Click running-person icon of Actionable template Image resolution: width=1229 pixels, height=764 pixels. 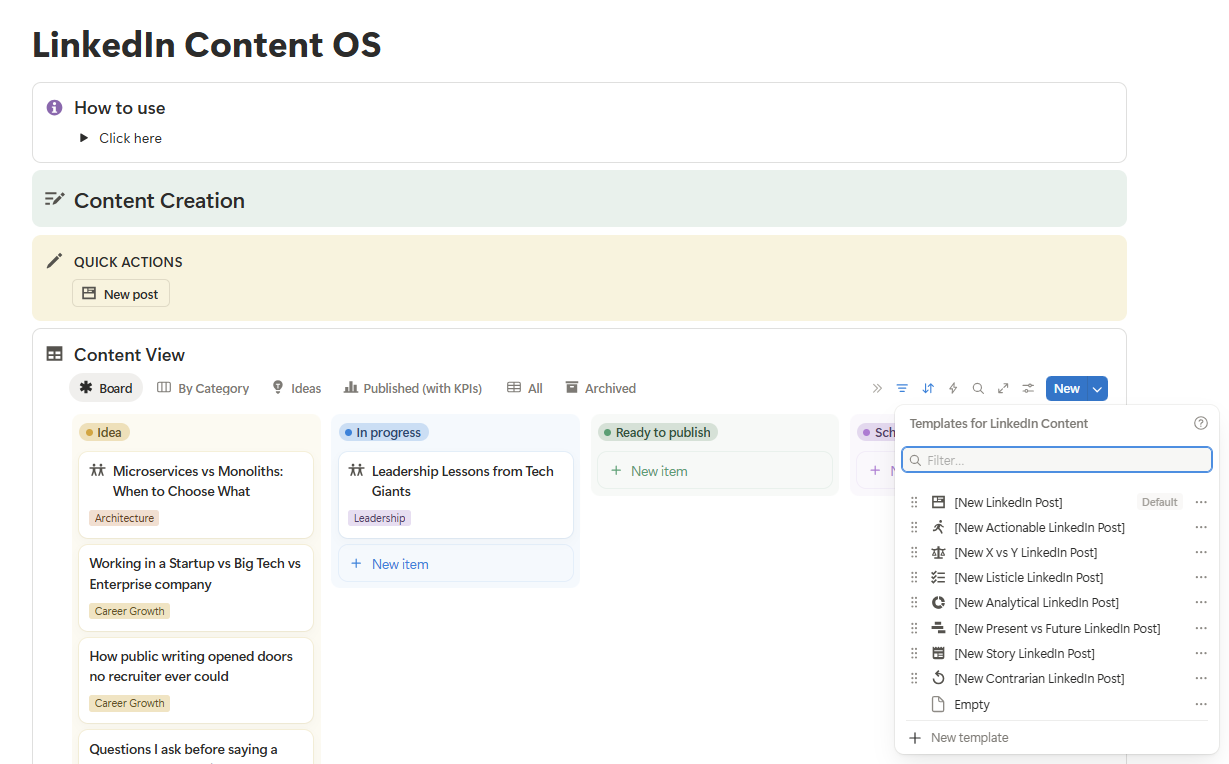point(938,527)
